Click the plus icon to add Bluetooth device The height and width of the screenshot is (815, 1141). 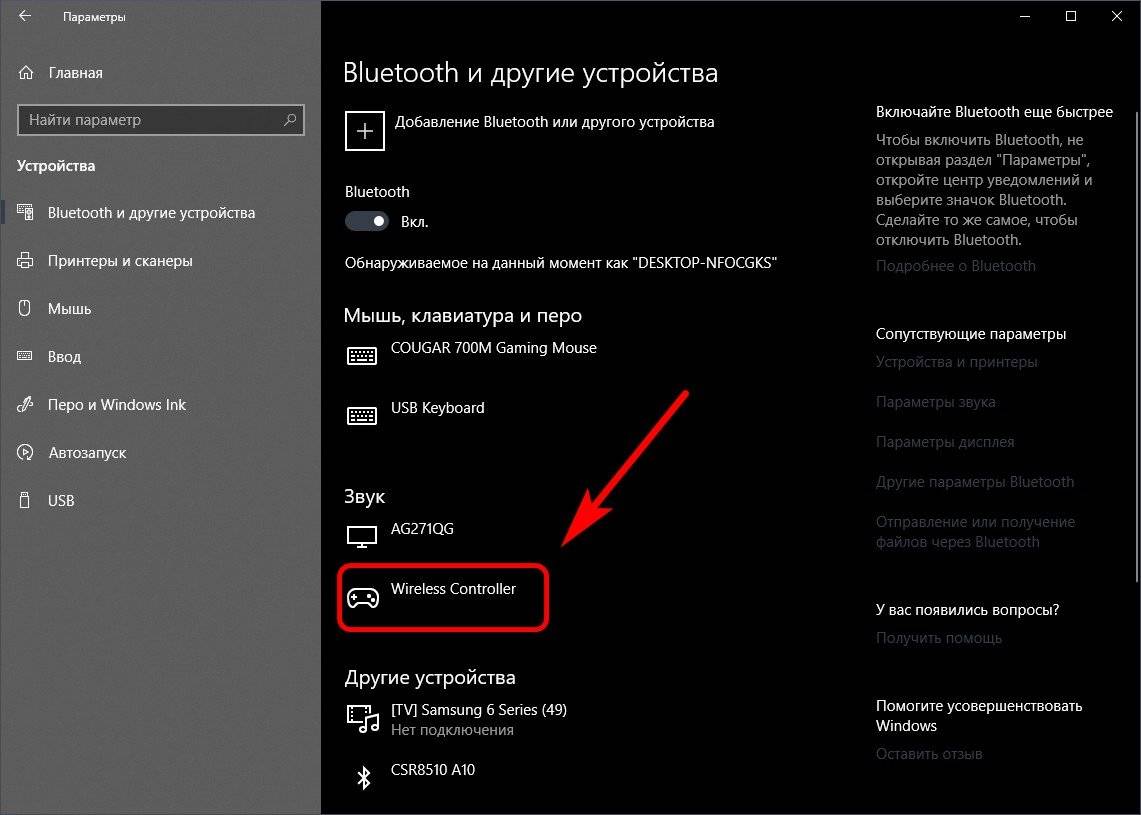[365, 131]
